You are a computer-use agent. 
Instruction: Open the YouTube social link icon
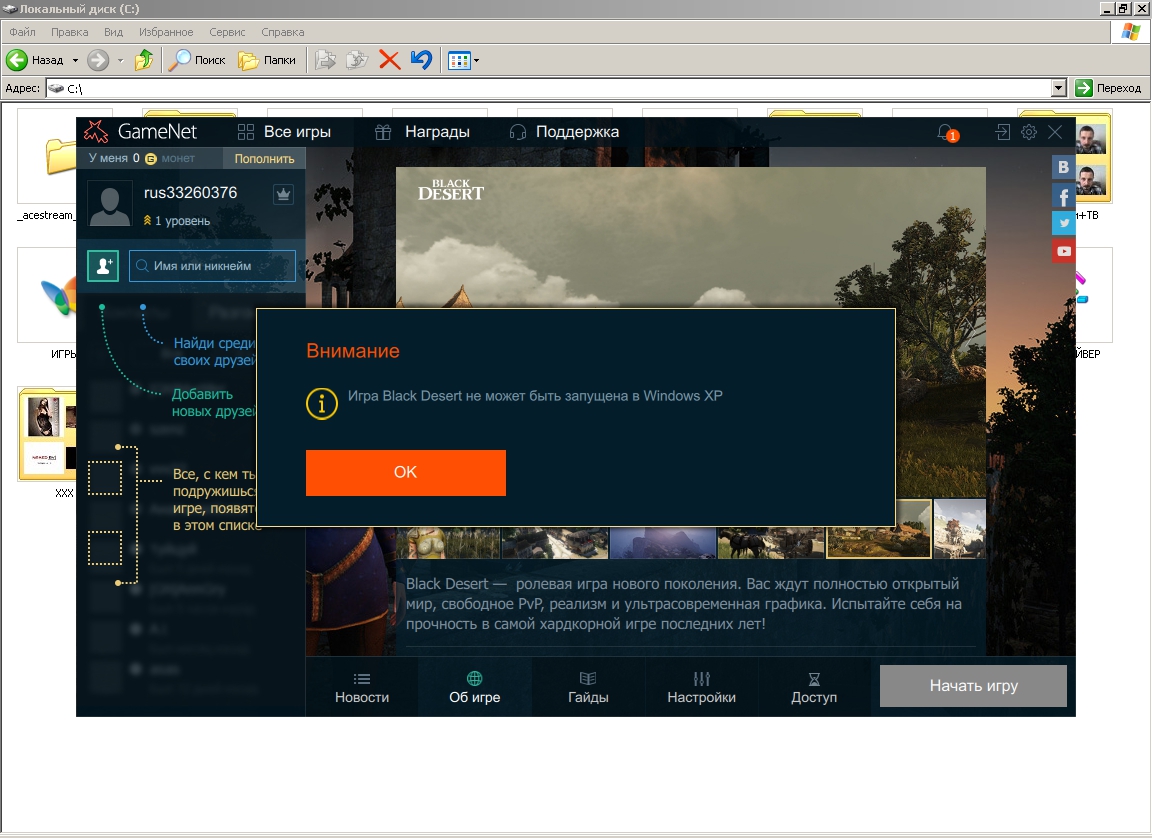coord(1063,251)
